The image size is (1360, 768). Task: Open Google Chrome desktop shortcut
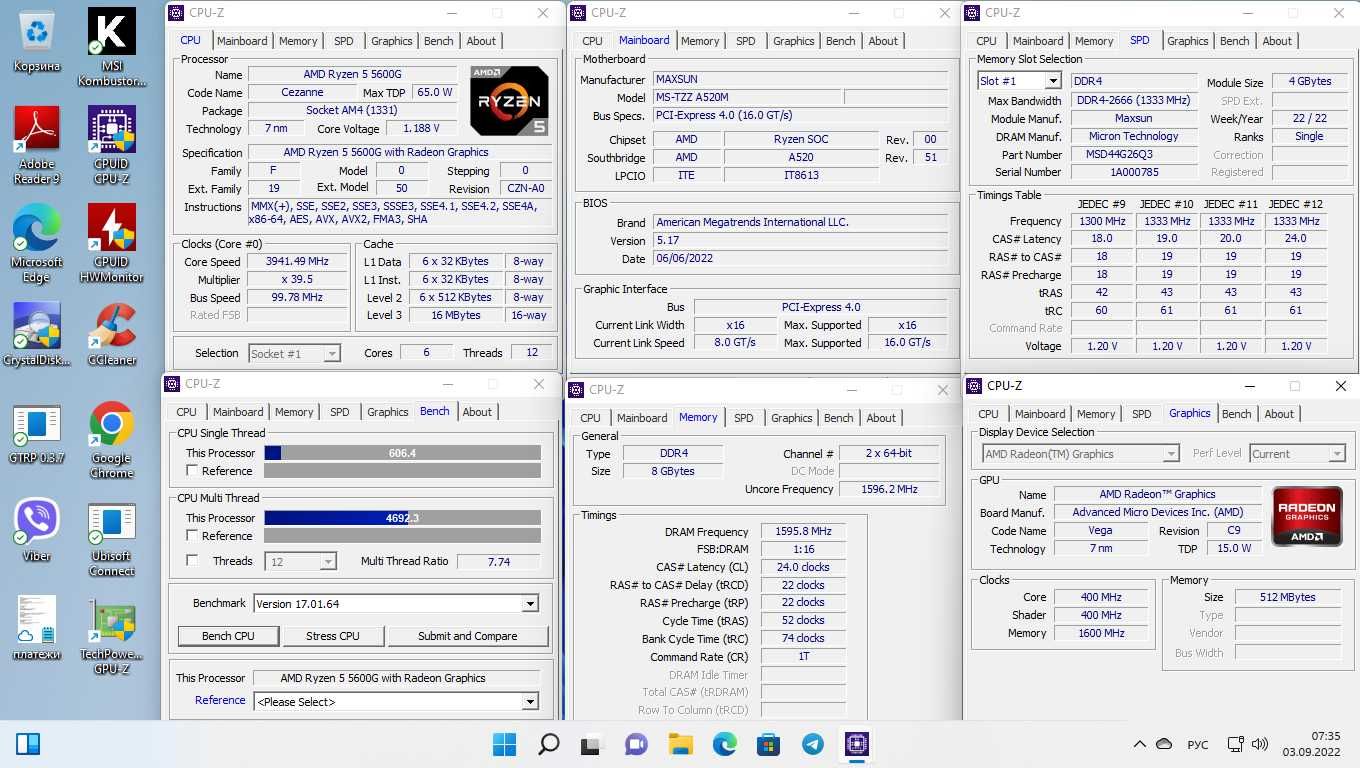point(112,440)
